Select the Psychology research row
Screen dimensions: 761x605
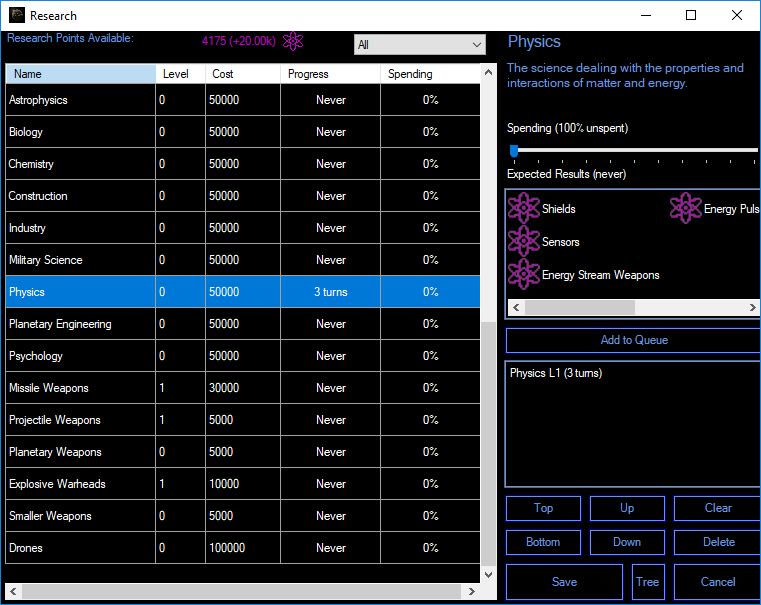243,356
